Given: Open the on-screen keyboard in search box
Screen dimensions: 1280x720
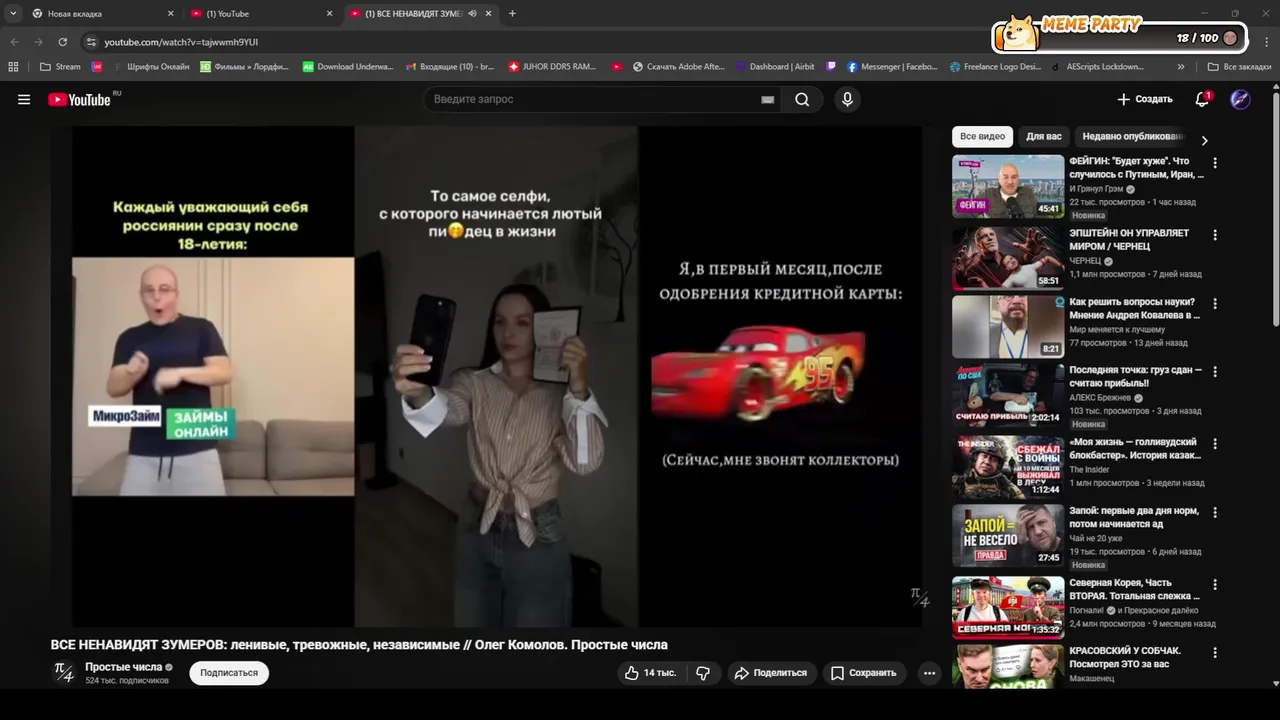Looking at the screenshot, I should (768, 100).
